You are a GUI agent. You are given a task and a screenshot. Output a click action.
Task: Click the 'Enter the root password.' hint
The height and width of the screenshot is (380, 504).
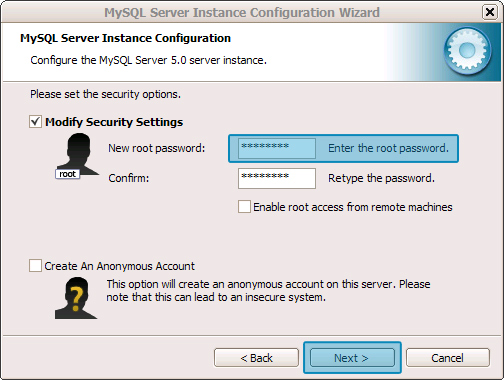[388, 148]
